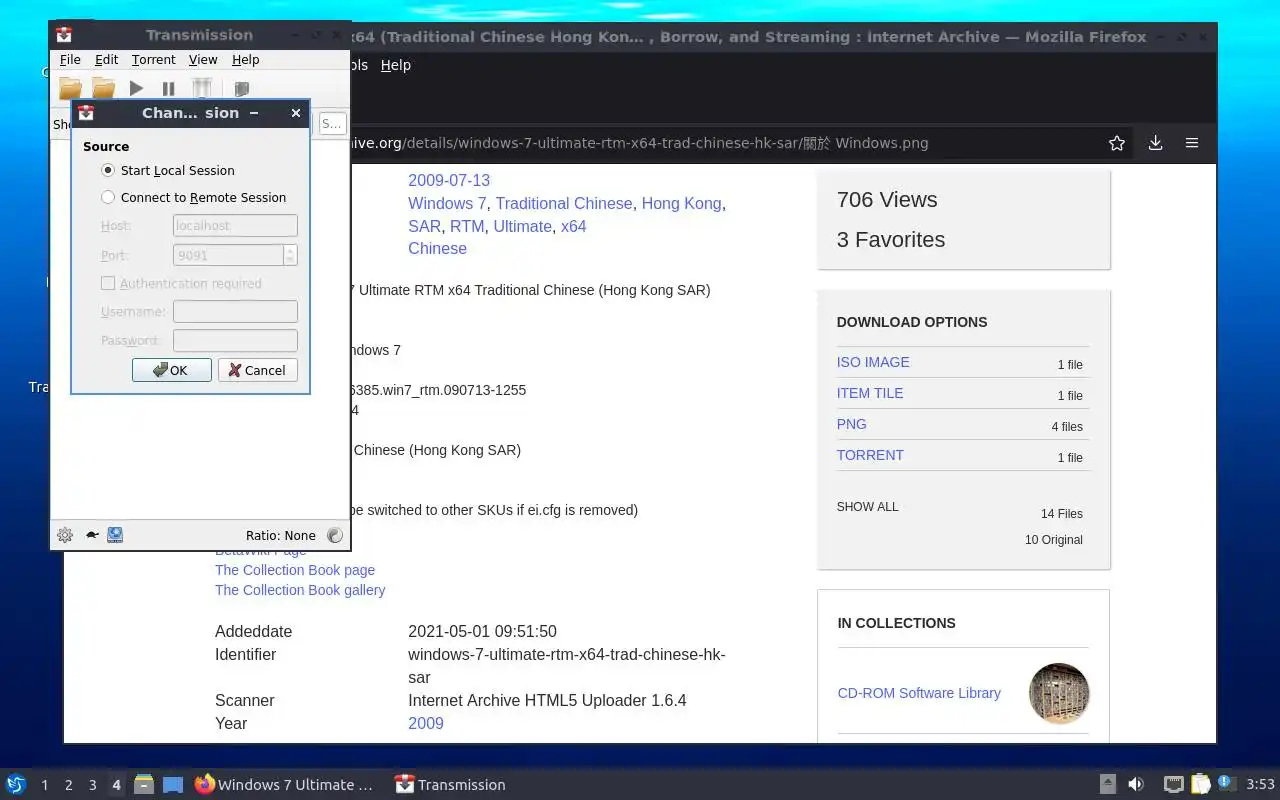Click the Start torrent play icon

click(137, 89)
